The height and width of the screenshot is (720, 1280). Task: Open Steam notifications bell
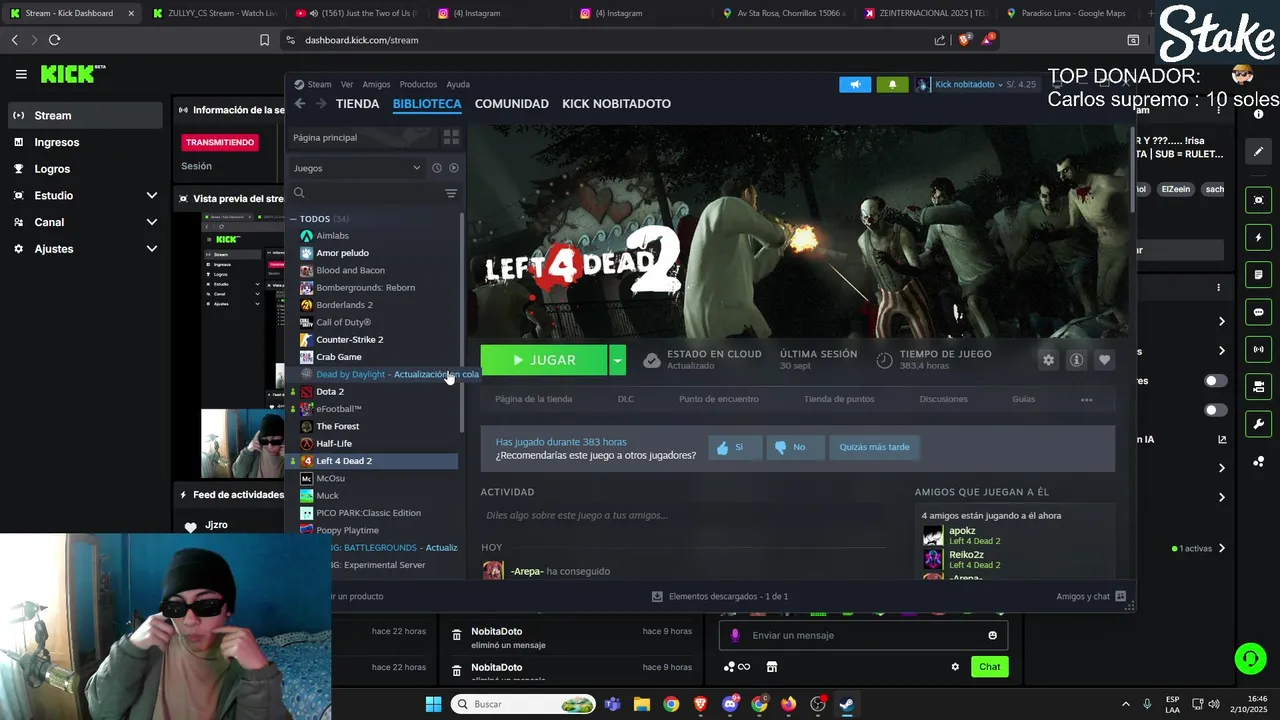[x=892, y=85]
